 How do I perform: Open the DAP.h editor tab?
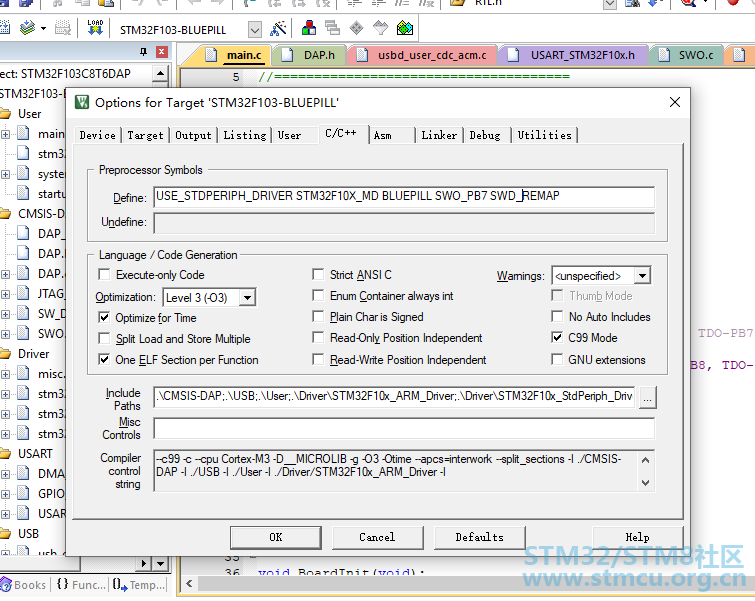(x=310, y=55)
